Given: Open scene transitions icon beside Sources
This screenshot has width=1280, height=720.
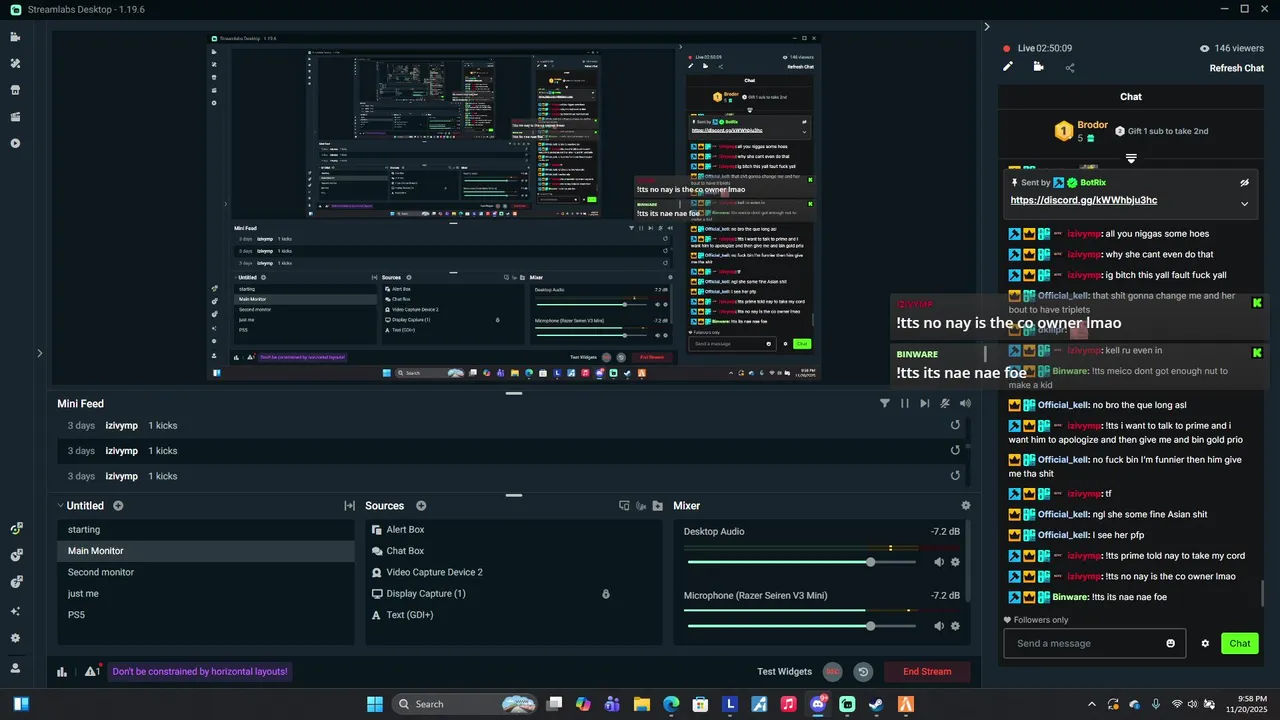Looking at the screenshot, I should coord(349,506).
